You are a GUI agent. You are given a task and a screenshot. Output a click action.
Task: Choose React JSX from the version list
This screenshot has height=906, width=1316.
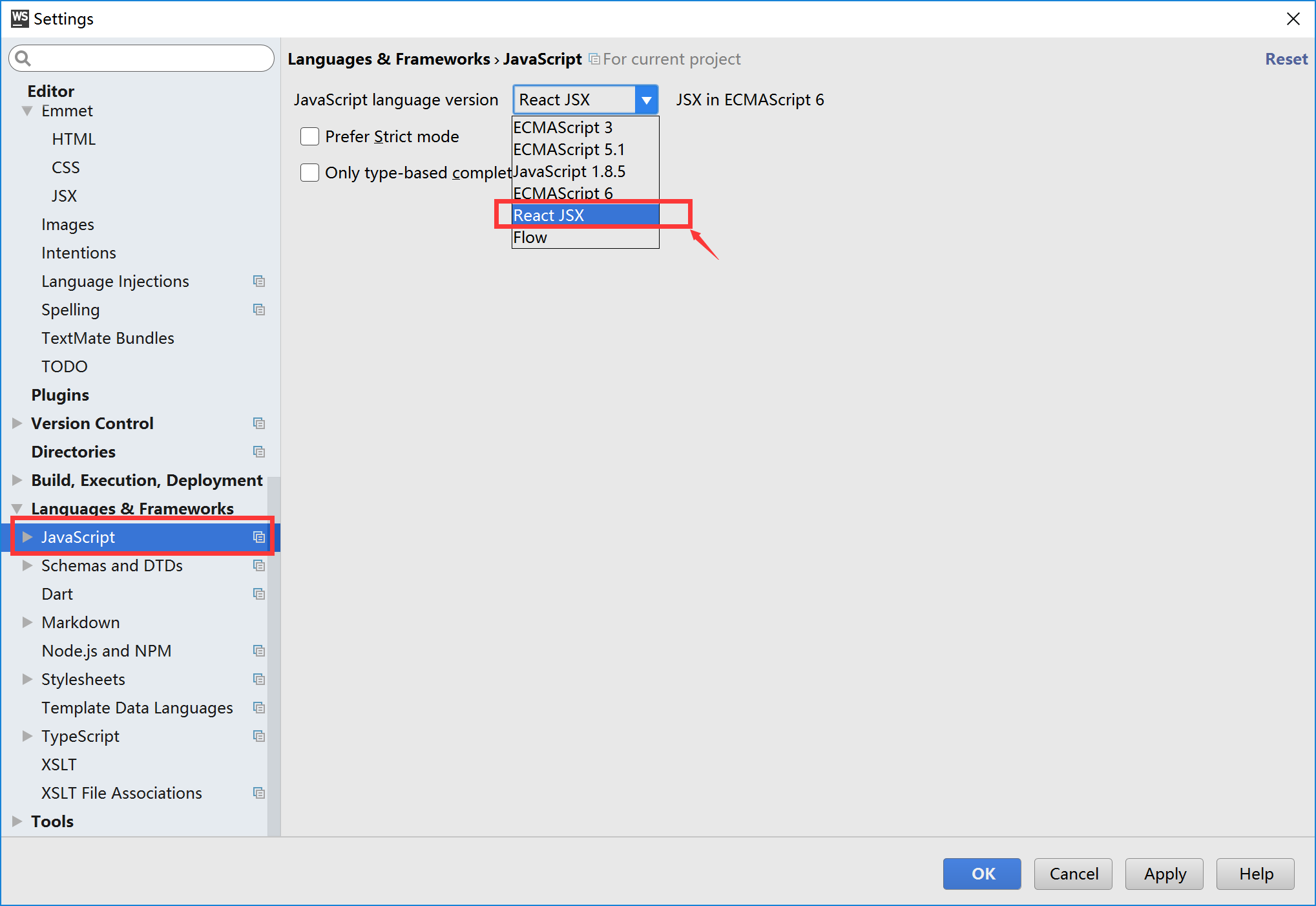585,215
